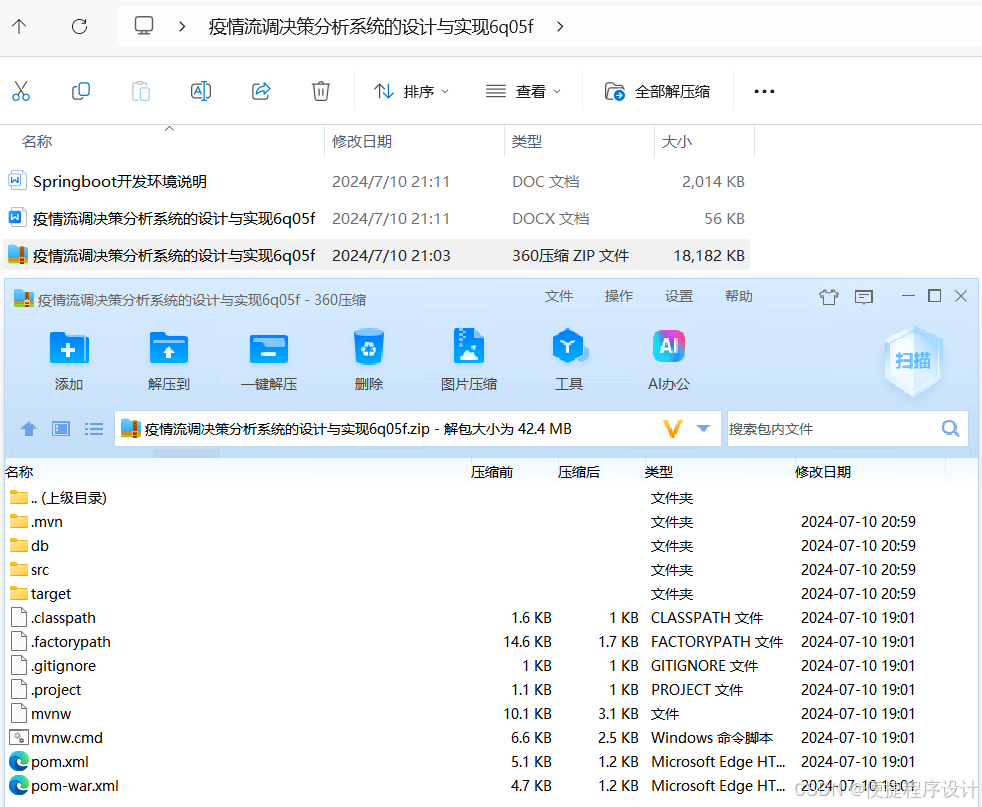Sort Explorer list by 大小 column

click(677, 141)
